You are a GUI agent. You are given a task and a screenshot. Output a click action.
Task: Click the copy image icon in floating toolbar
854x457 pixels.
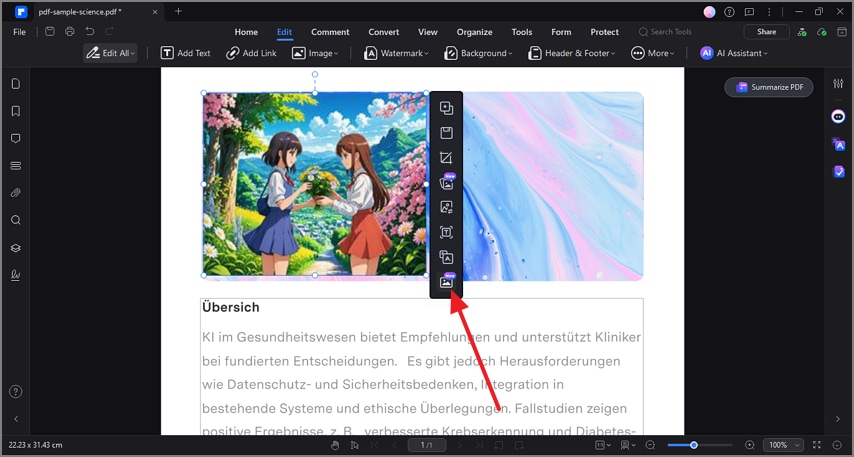point(446,108)
